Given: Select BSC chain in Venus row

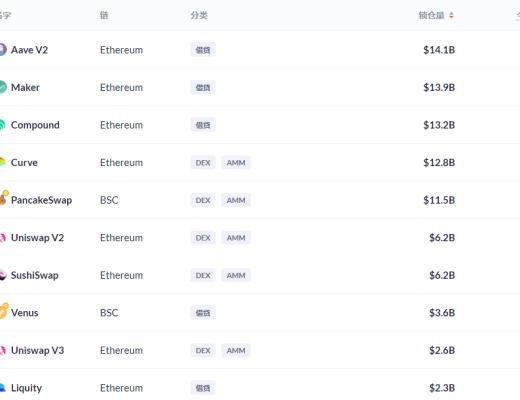Looking at the screenshot, I should click(x=109, y=313).
